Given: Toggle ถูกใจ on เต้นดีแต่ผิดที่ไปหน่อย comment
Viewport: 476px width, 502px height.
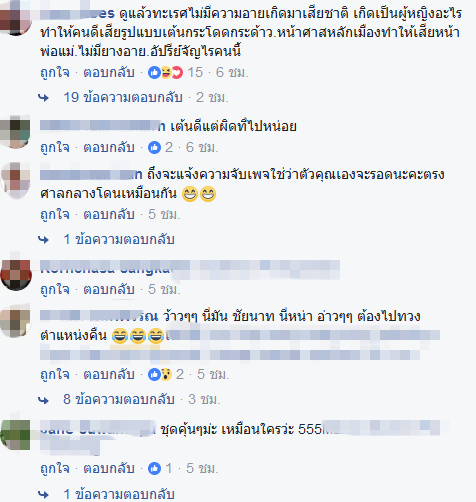Looking at the screenshot, I should (55, 147).
